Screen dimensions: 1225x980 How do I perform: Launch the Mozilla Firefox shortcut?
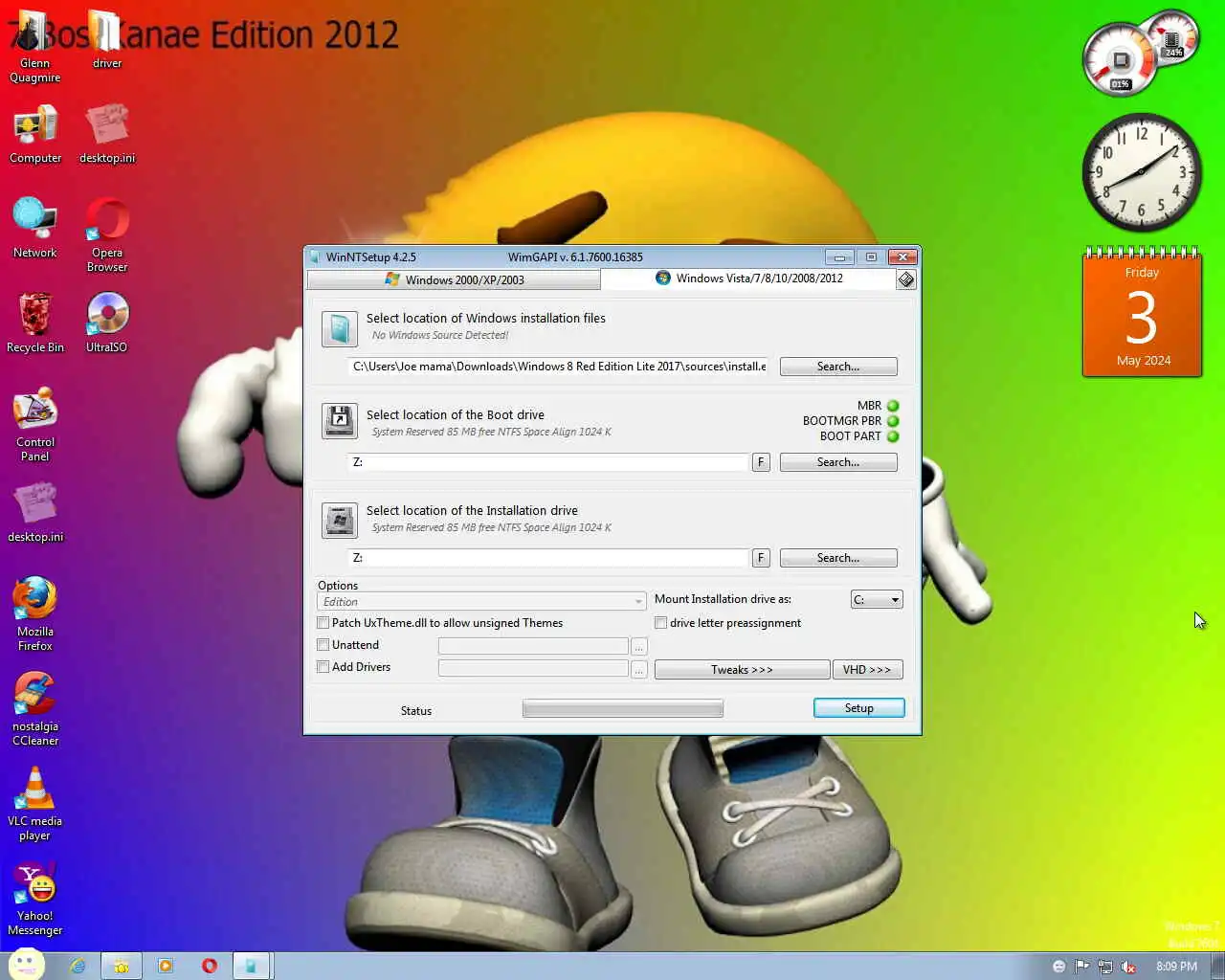tap(35, 614)
